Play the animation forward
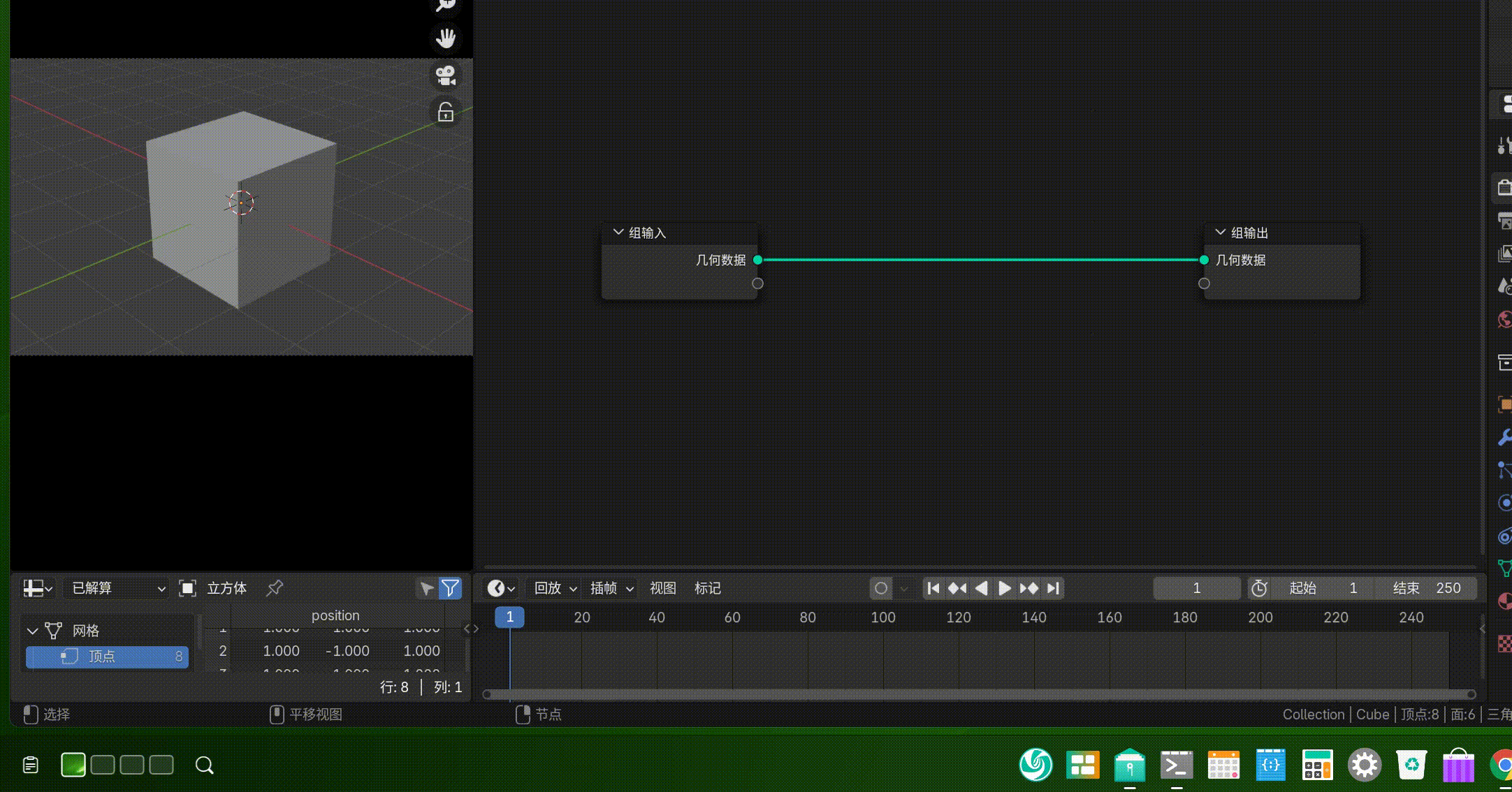 click(x=1005, y=589)
